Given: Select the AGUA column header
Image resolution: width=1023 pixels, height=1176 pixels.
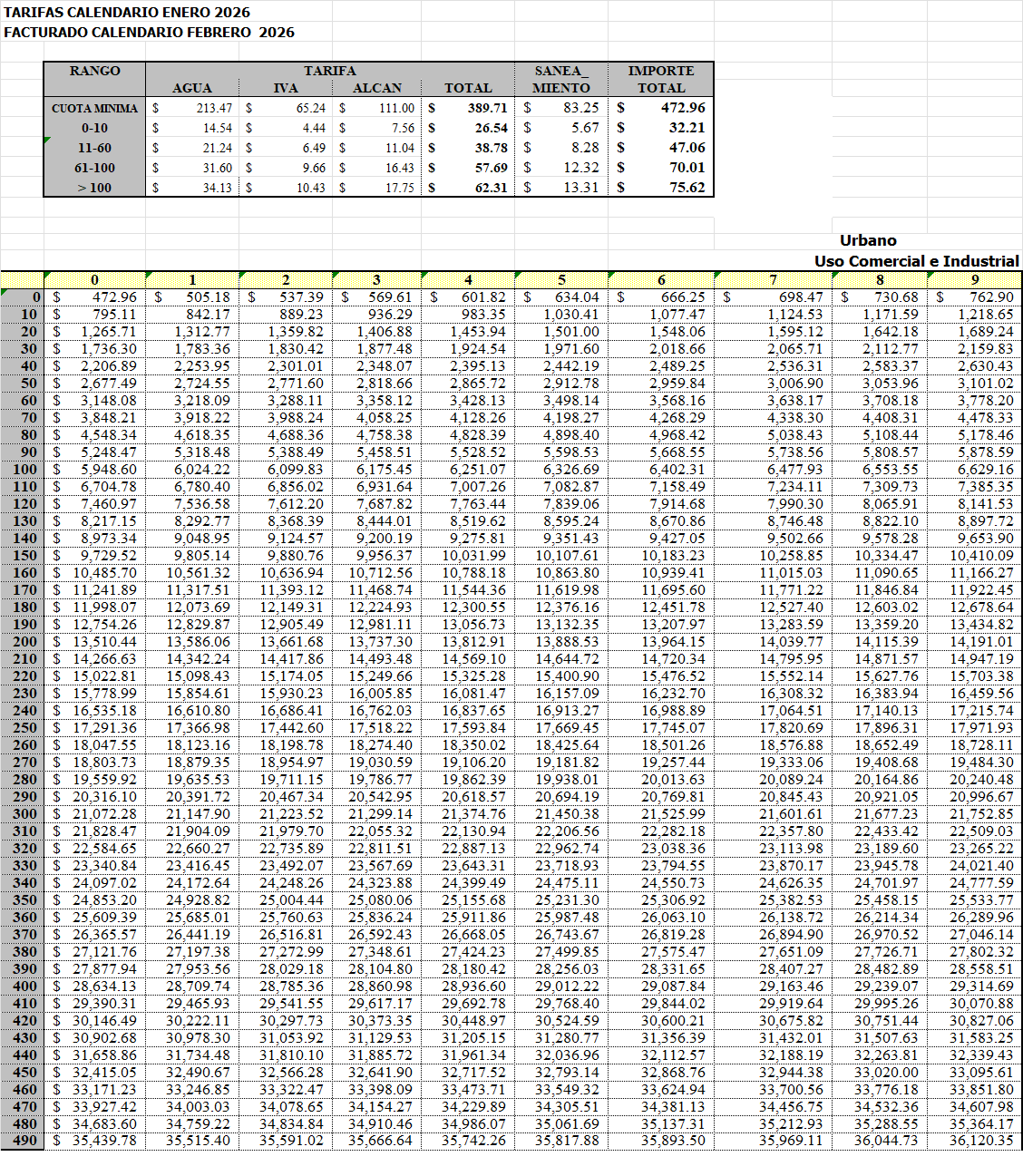Looking at the screenshot, I should pyautogui.click(x=191, y=88).
